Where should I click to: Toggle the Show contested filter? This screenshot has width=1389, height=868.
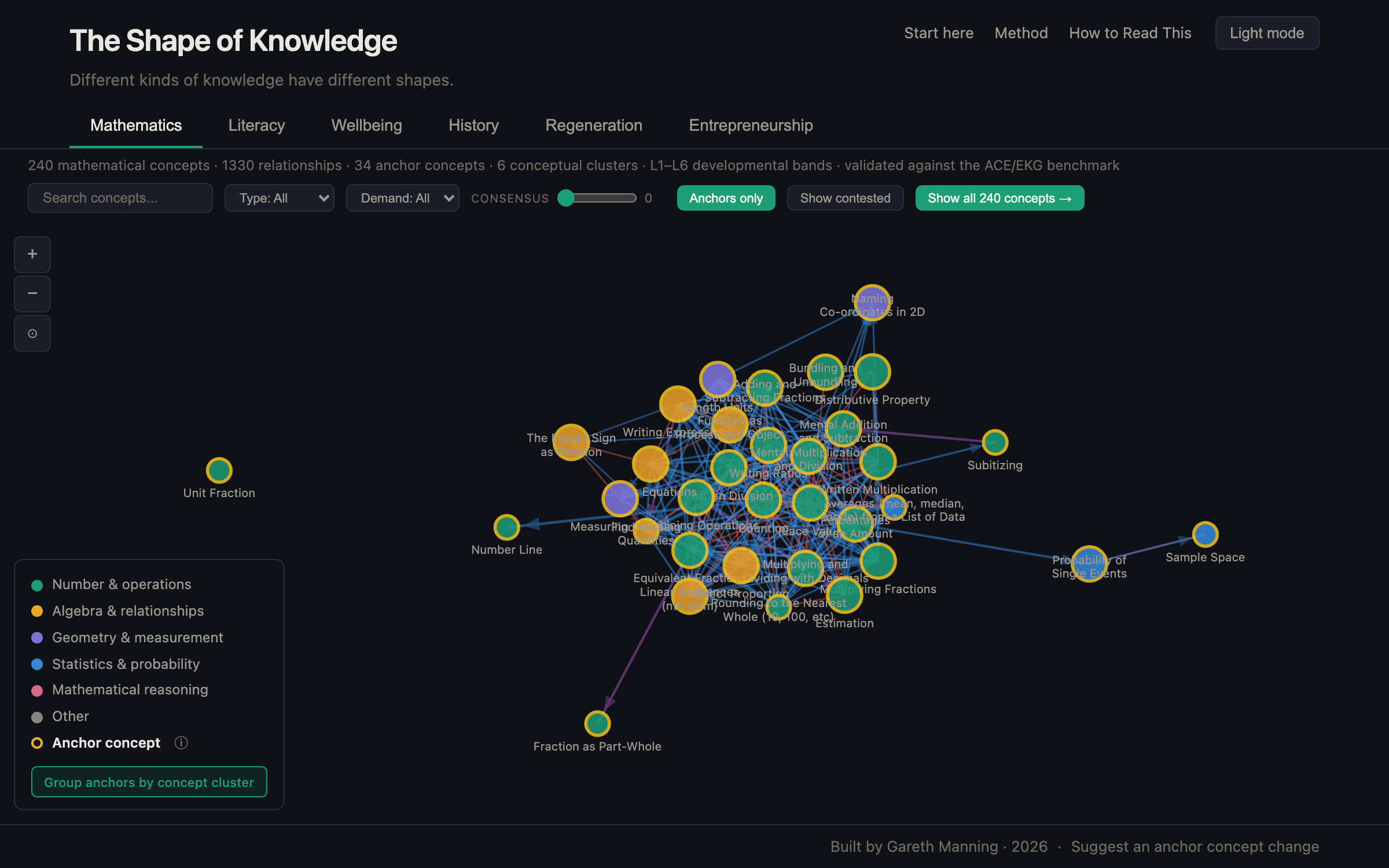pyautogui.click(x=845, y=198)
